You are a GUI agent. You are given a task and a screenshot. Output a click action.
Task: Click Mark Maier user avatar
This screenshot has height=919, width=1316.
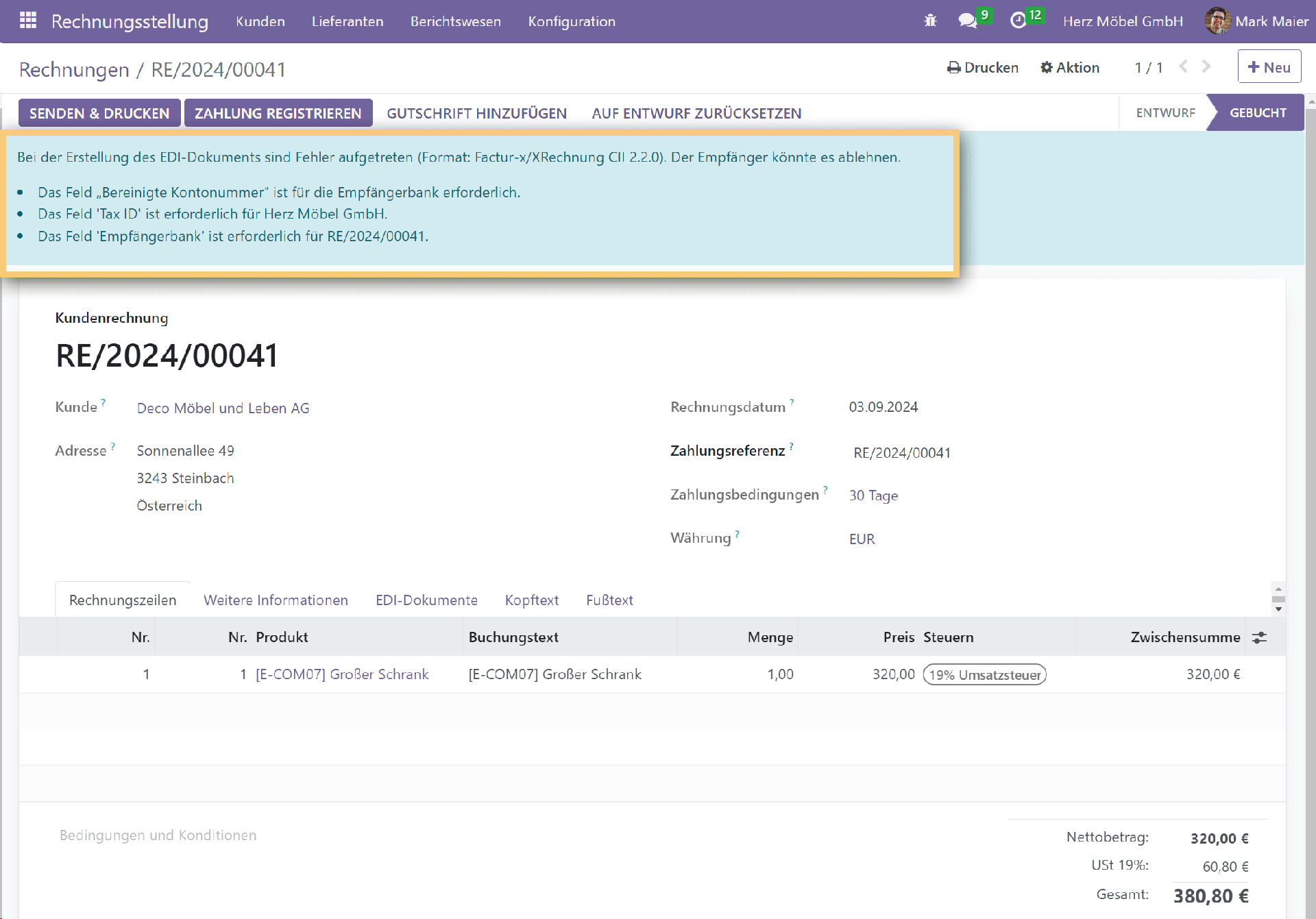tap(1217, 21)
